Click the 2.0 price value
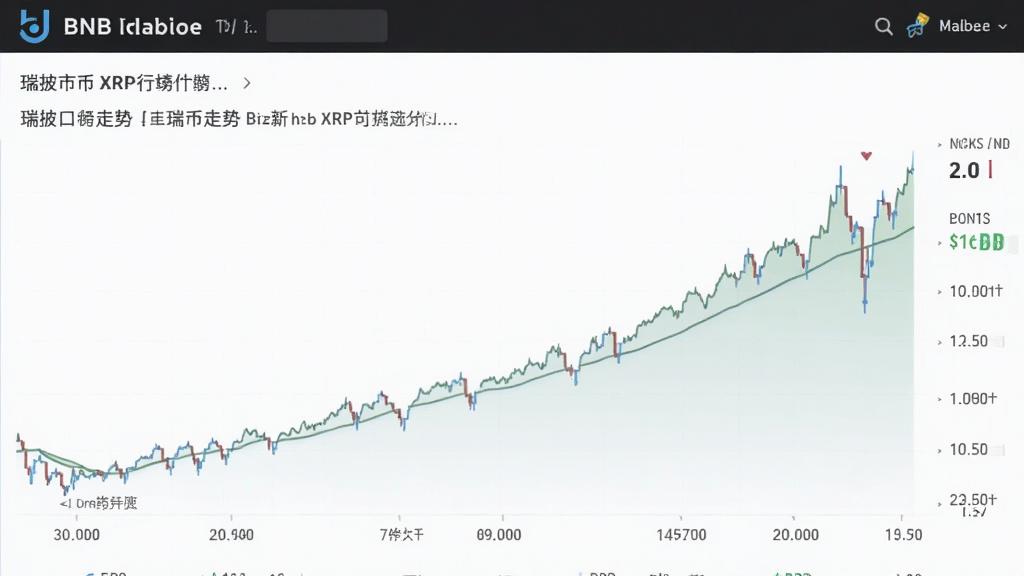 pos(964,170)
